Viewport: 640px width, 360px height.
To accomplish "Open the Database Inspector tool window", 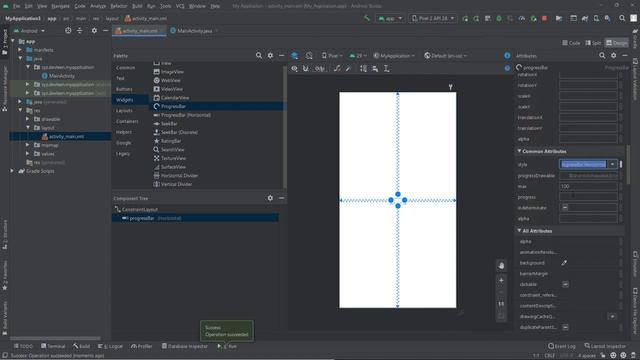I will pos(184,346).
